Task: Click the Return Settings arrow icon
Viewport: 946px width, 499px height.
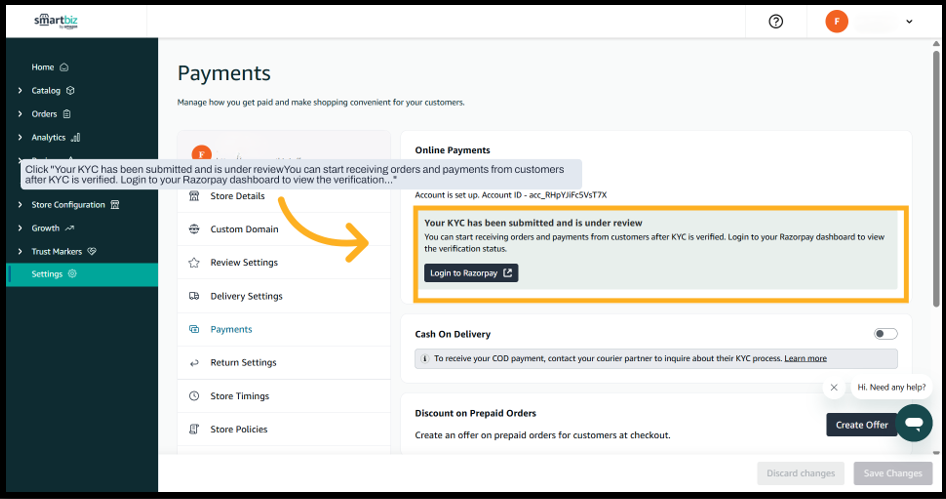Action: coord(194,362)
